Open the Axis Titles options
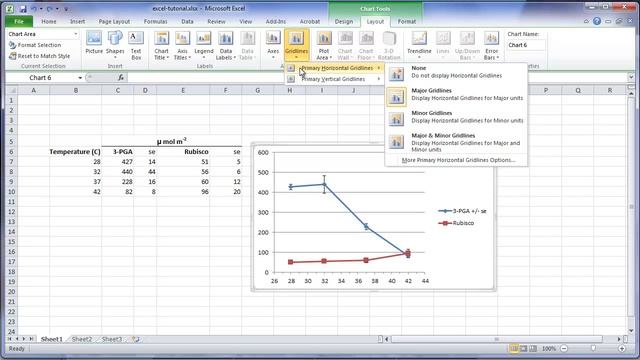640x360 pixels. click(182, 45)
